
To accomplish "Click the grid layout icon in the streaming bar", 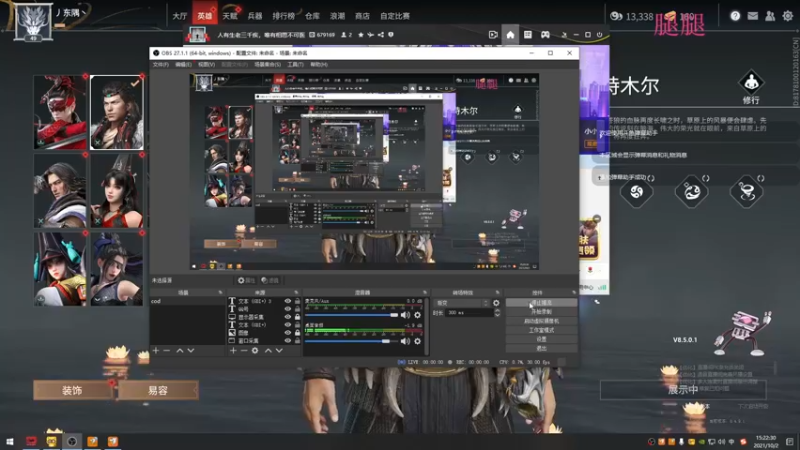I will pos(528,35).
